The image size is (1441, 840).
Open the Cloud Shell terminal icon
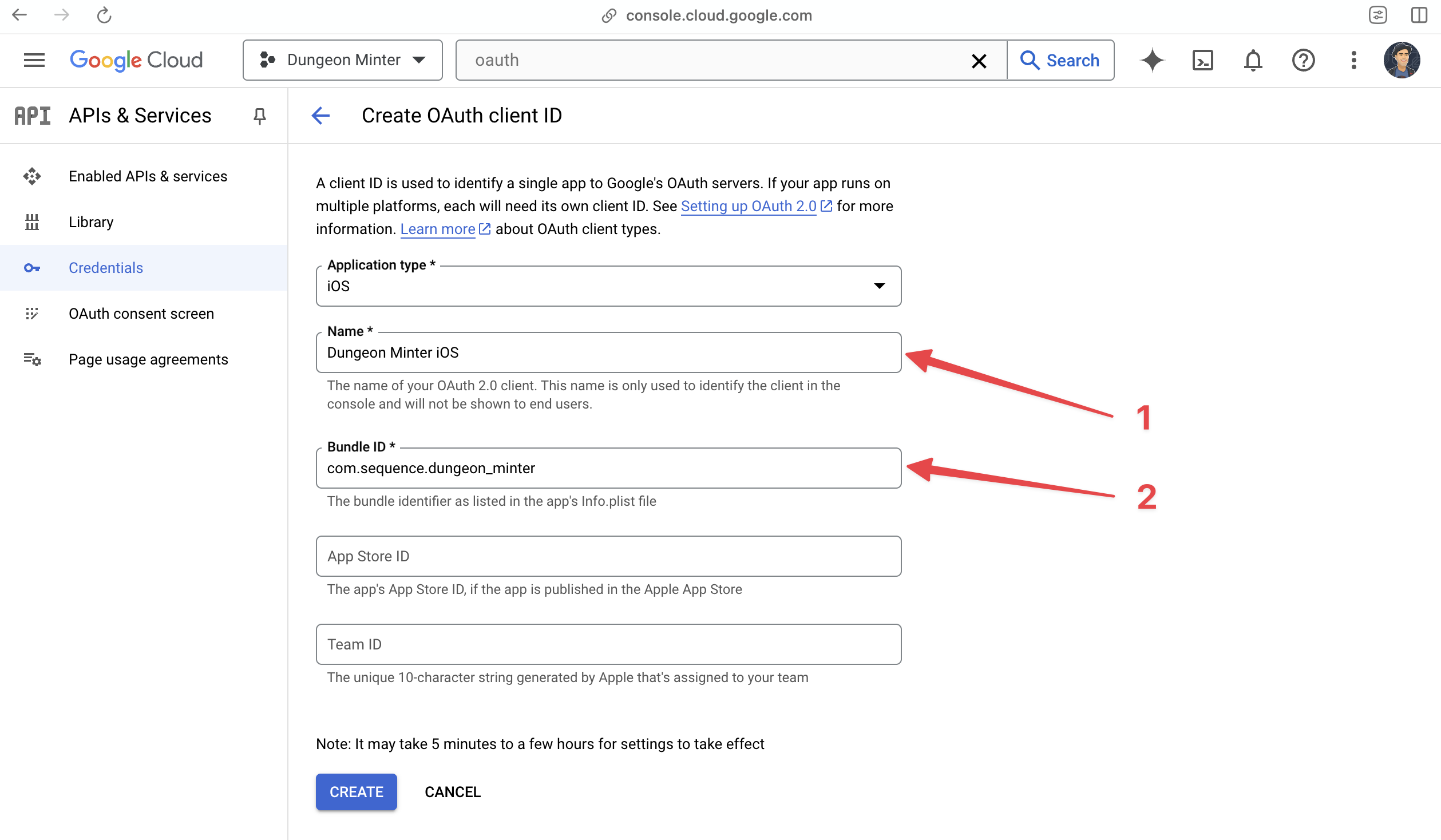[1201, 60]
